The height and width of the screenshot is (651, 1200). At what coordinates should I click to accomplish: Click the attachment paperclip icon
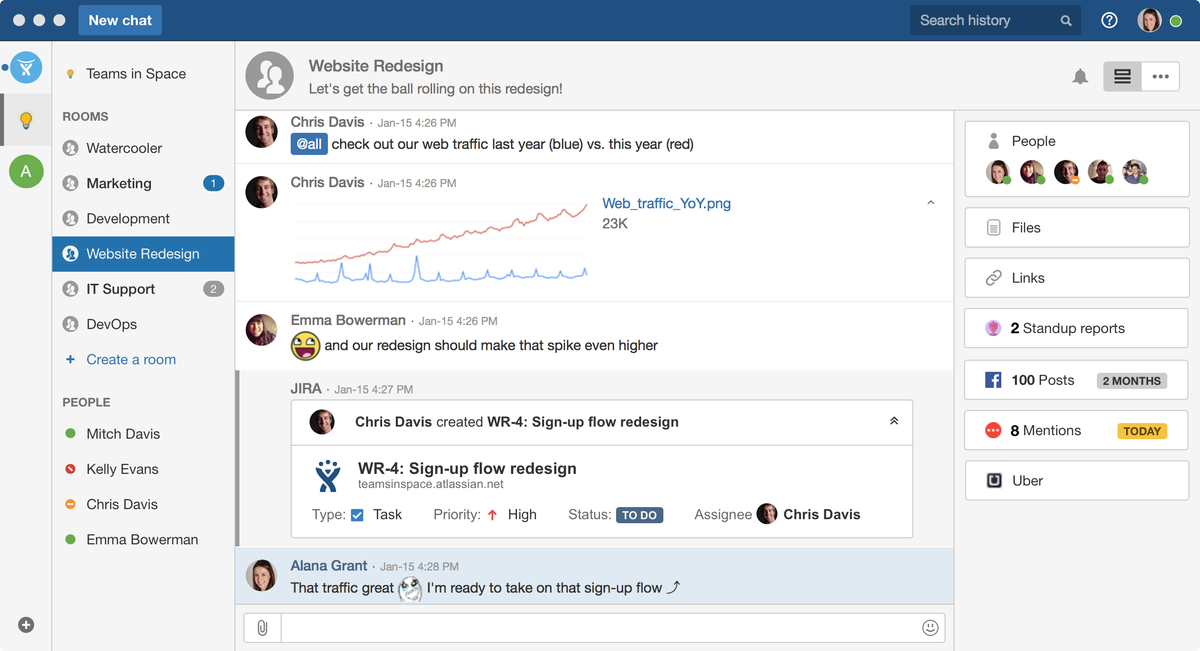click(x=262, y=627)
